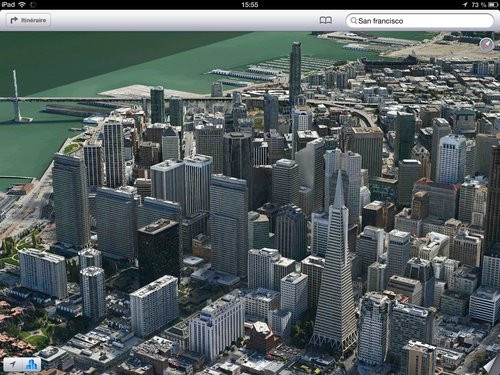
Task: Reset orientation with the compass icon
Action: tap(486, 45)
